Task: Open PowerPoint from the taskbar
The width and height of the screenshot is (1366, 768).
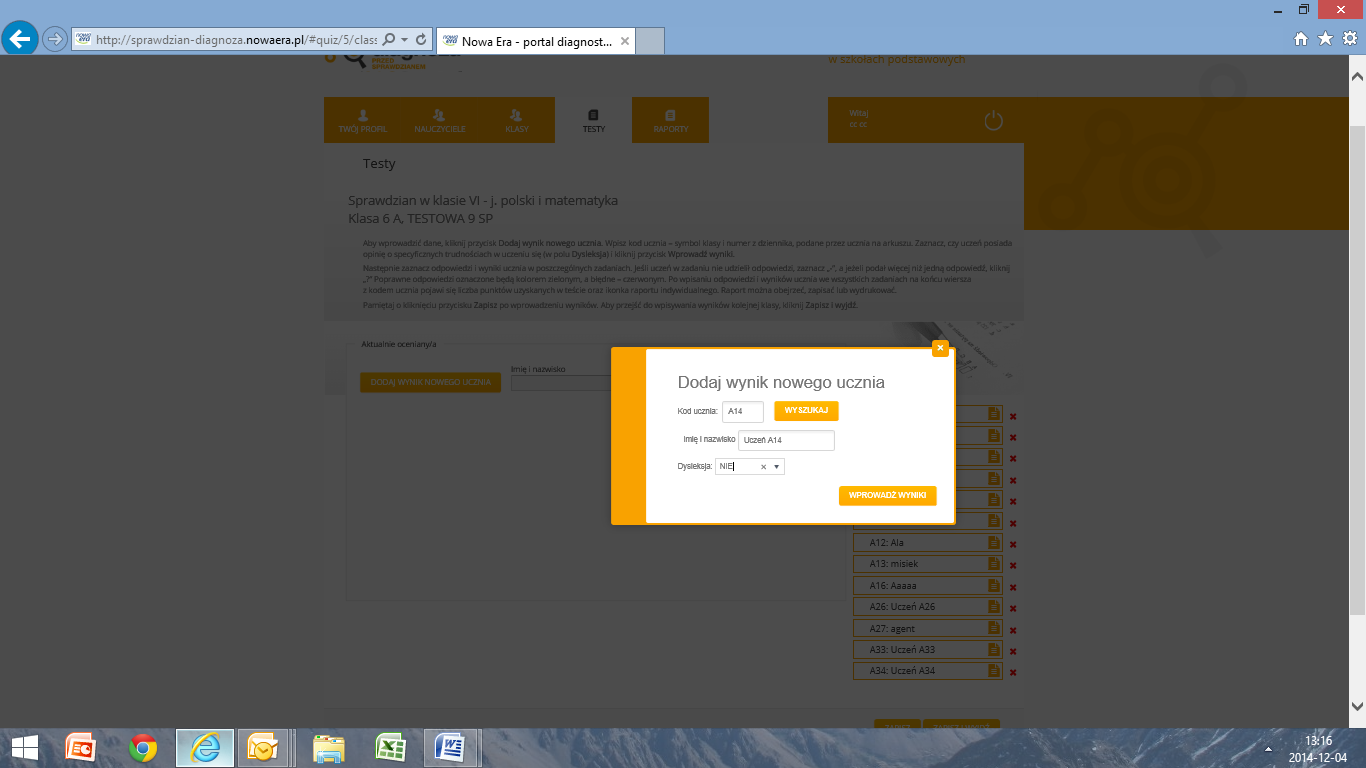Action: (x=81, y=748)
